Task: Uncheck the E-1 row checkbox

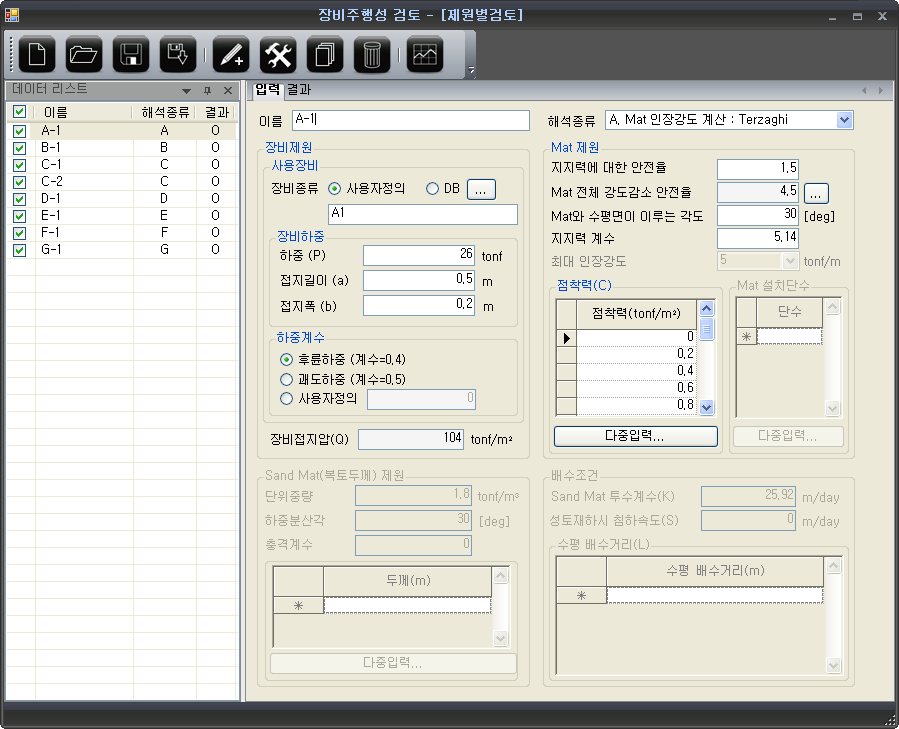Action: [19, 216]
